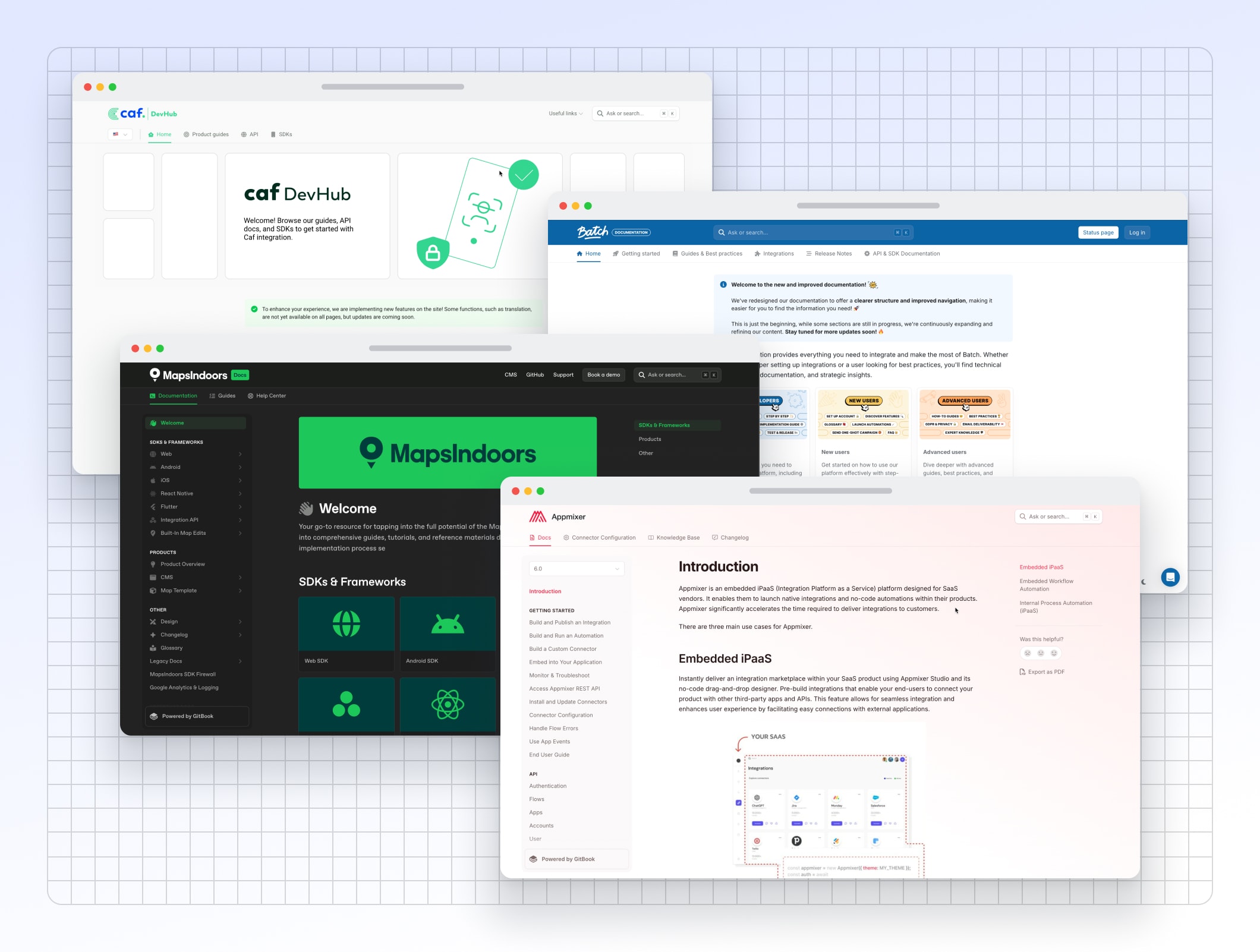
Task: Click the search field in MapsIndoors header
Action: pyautogui.click(x=677, y=375)
